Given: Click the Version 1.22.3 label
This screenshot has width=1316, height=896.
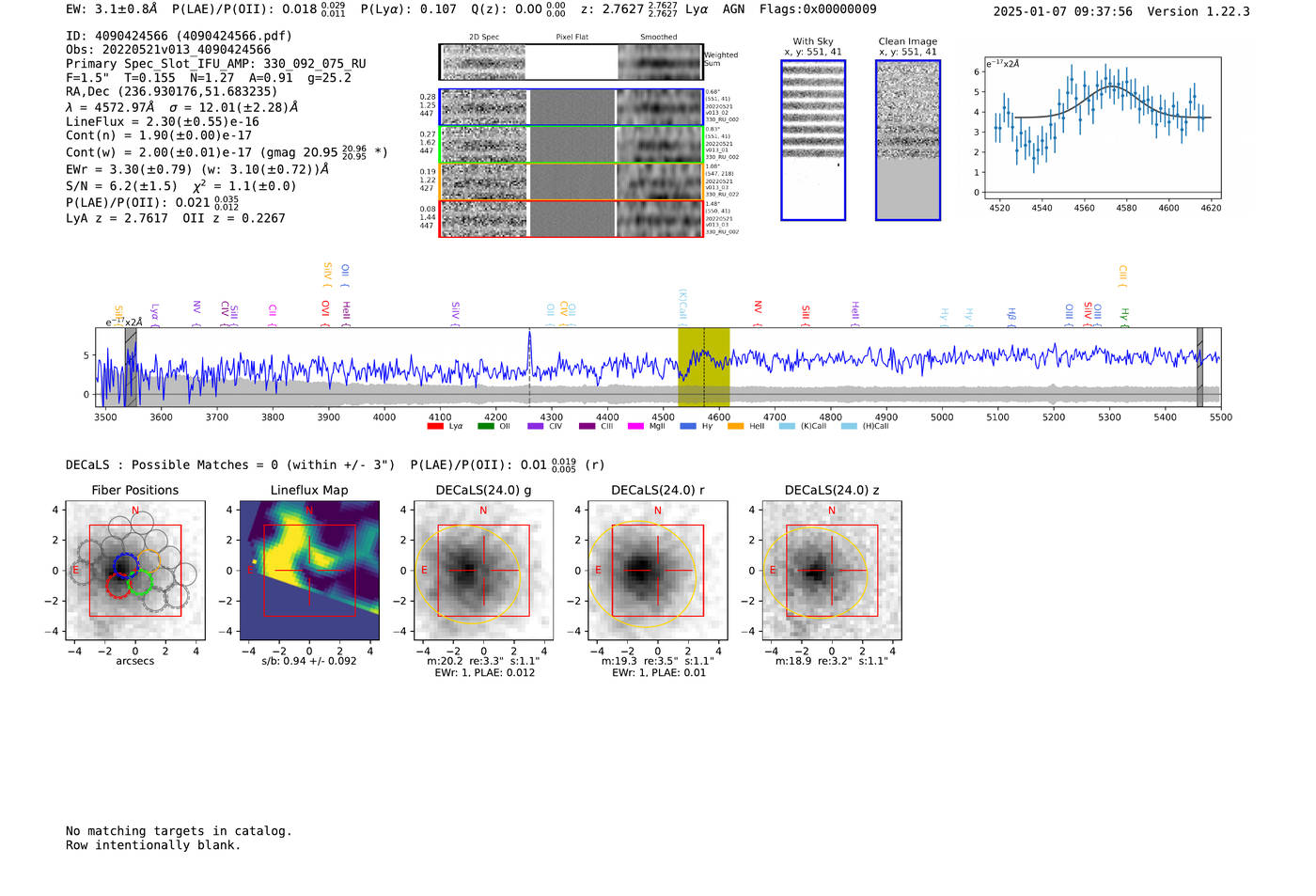Looking at the screenshot, I should tap(1198, 11).
